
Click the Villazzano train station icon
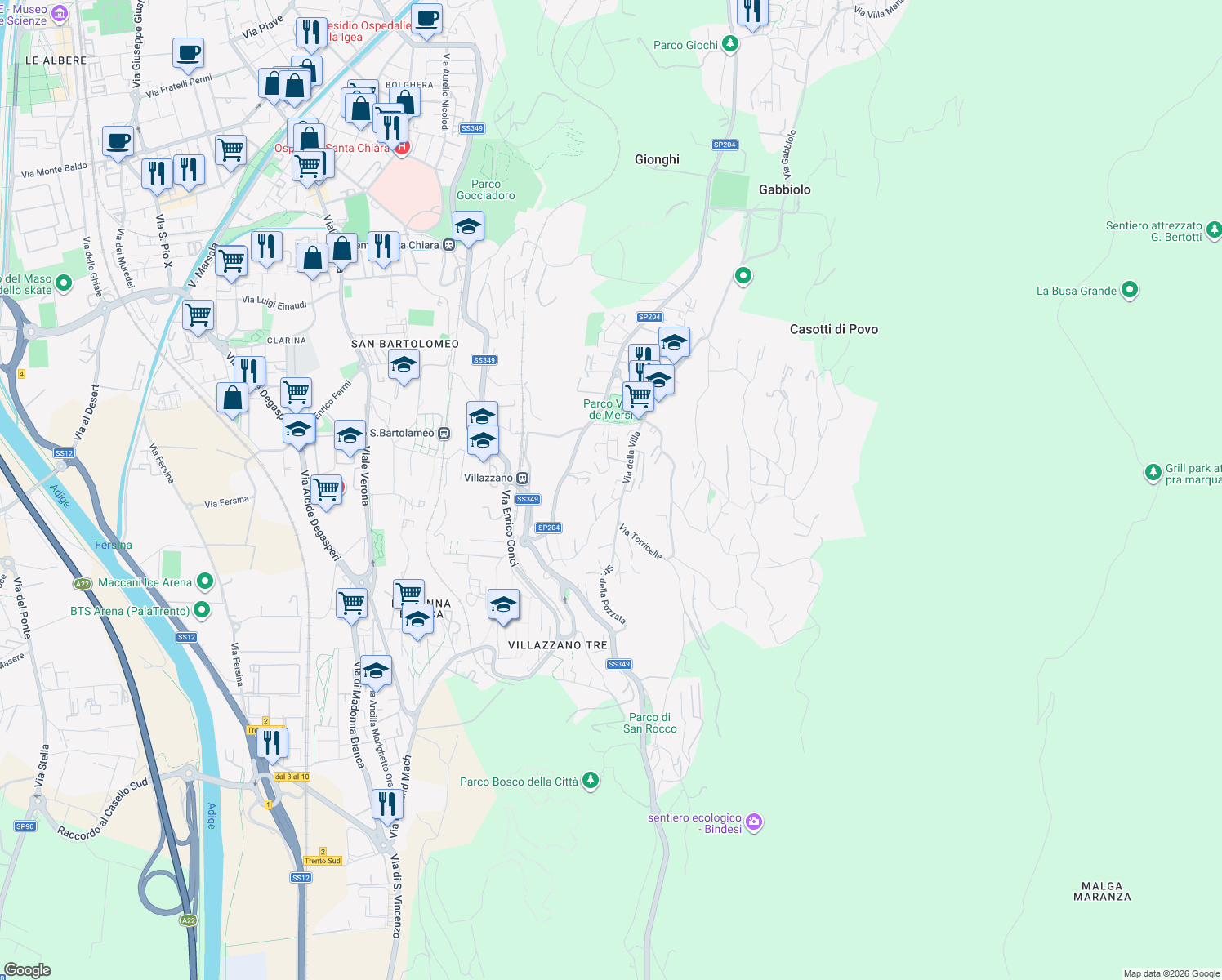521,477
